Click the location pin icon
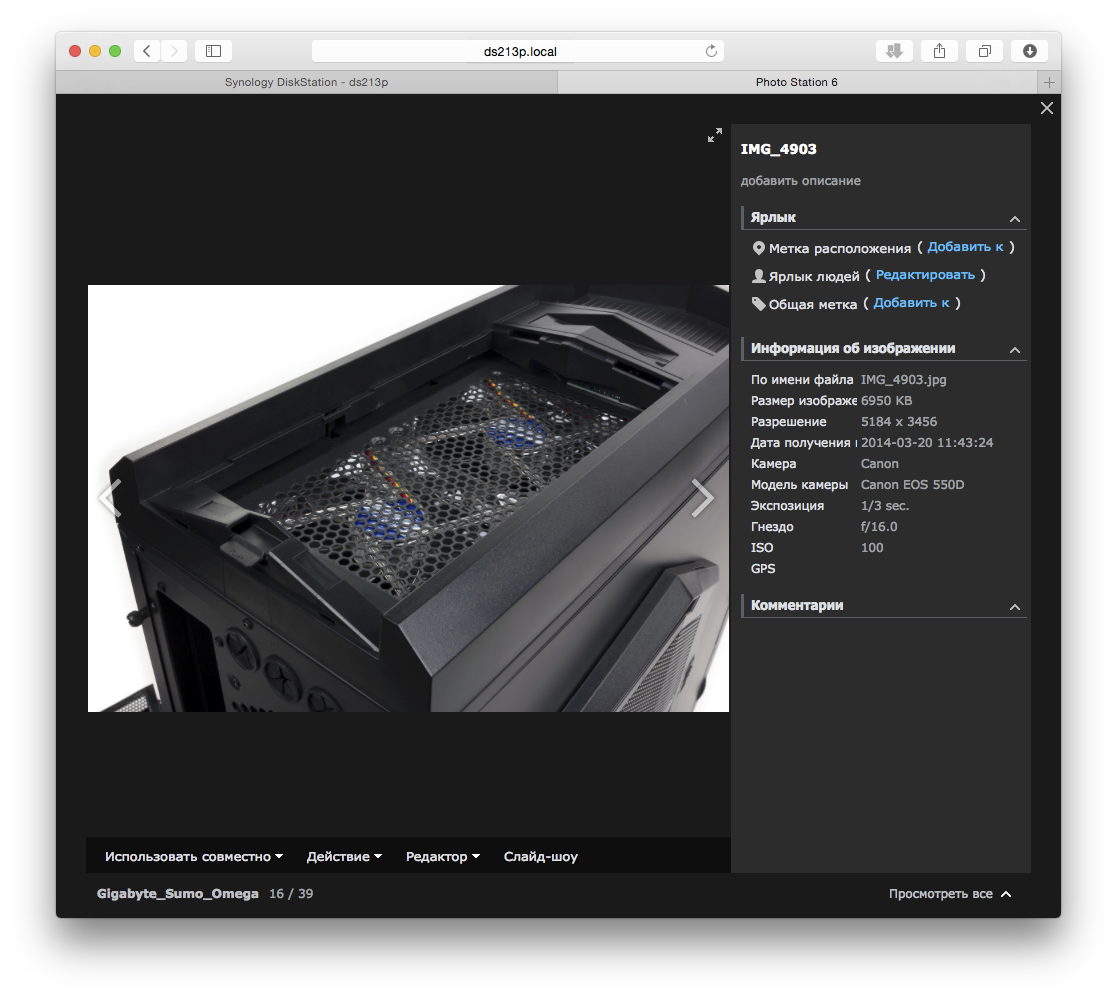Screen dimensions: 1117x998 [759, 248]
